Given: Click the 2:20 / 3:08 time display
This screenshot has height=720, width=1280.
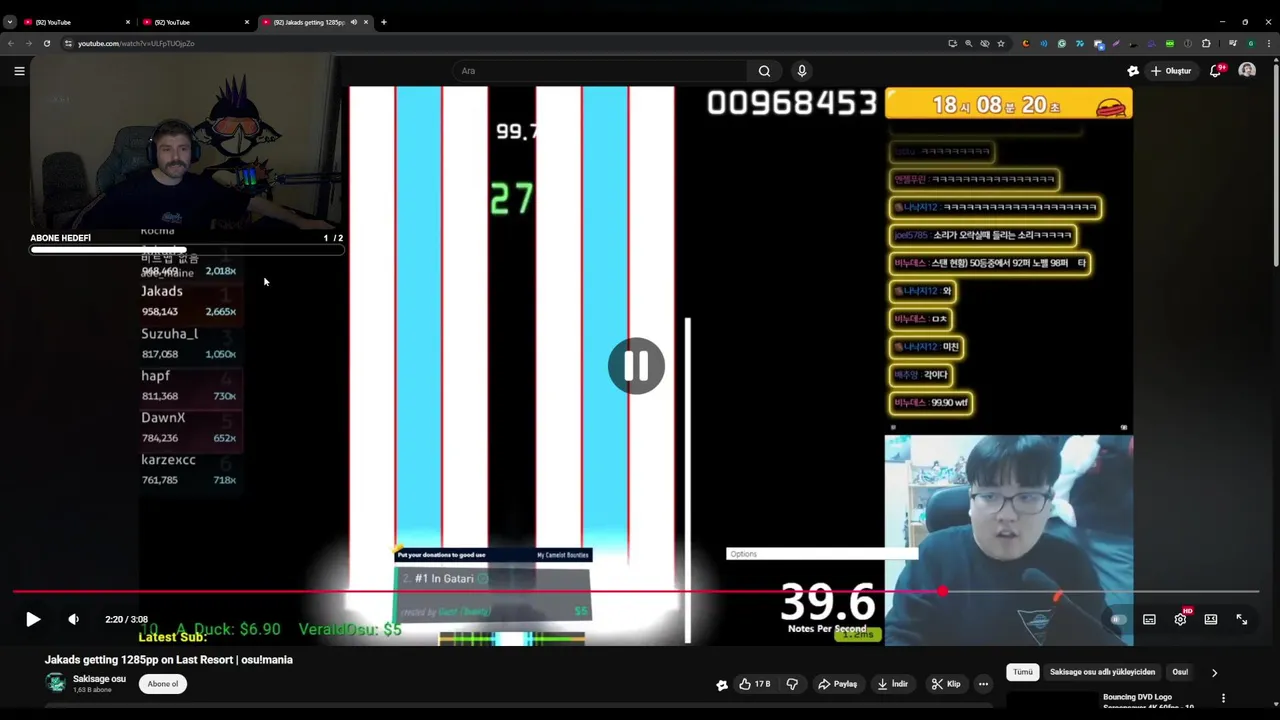Looking at the screenshot, I should point(126,619).
